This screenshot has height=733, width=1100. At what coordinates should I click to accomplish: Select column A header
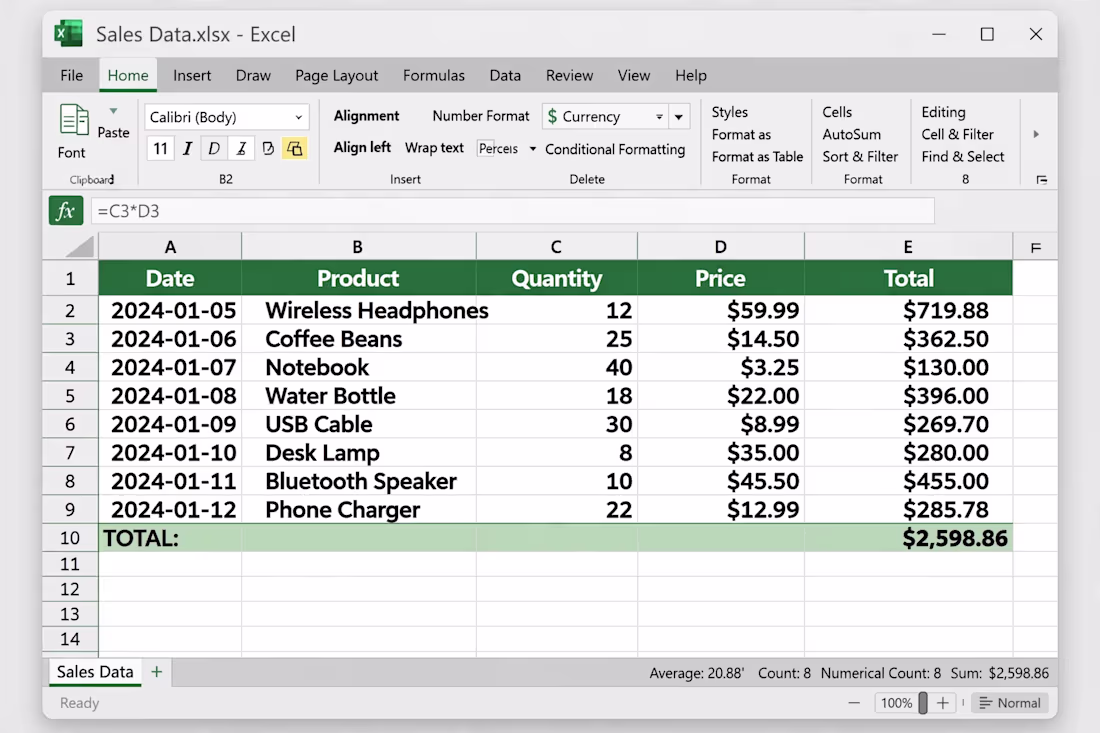pos(170,247)
